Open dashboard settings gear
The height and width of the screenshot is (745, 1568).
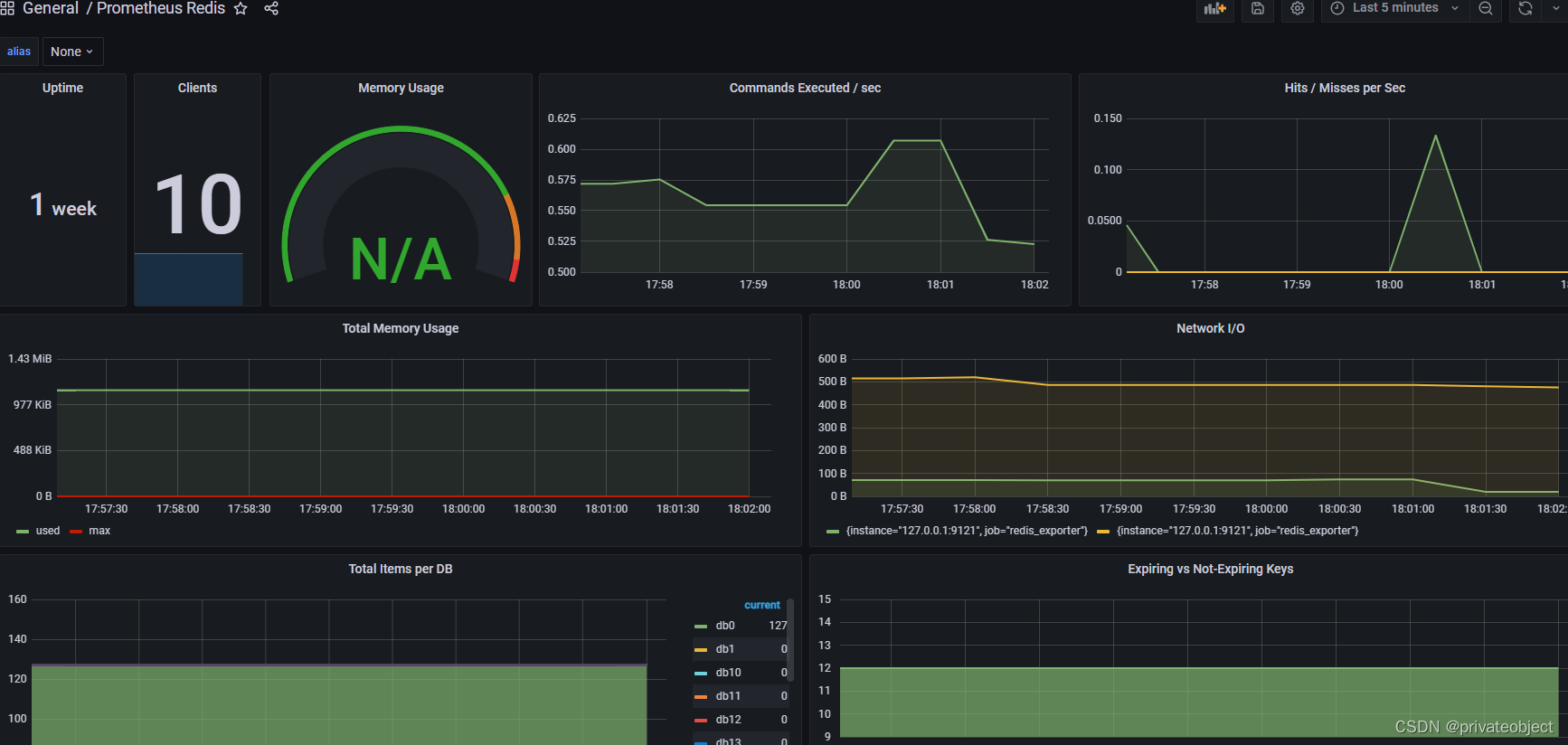(x=1298, y=8)
